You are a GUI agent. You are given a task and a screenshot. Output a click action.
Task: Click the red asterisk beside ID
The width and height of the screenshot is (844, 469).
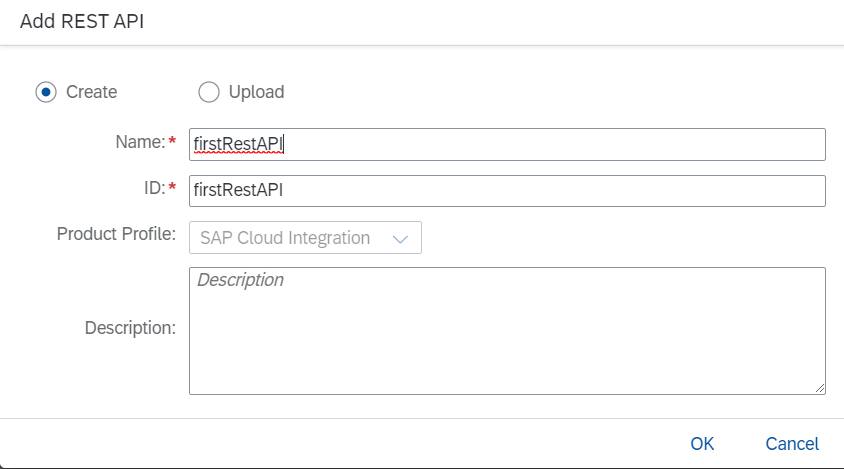(172, 189)
